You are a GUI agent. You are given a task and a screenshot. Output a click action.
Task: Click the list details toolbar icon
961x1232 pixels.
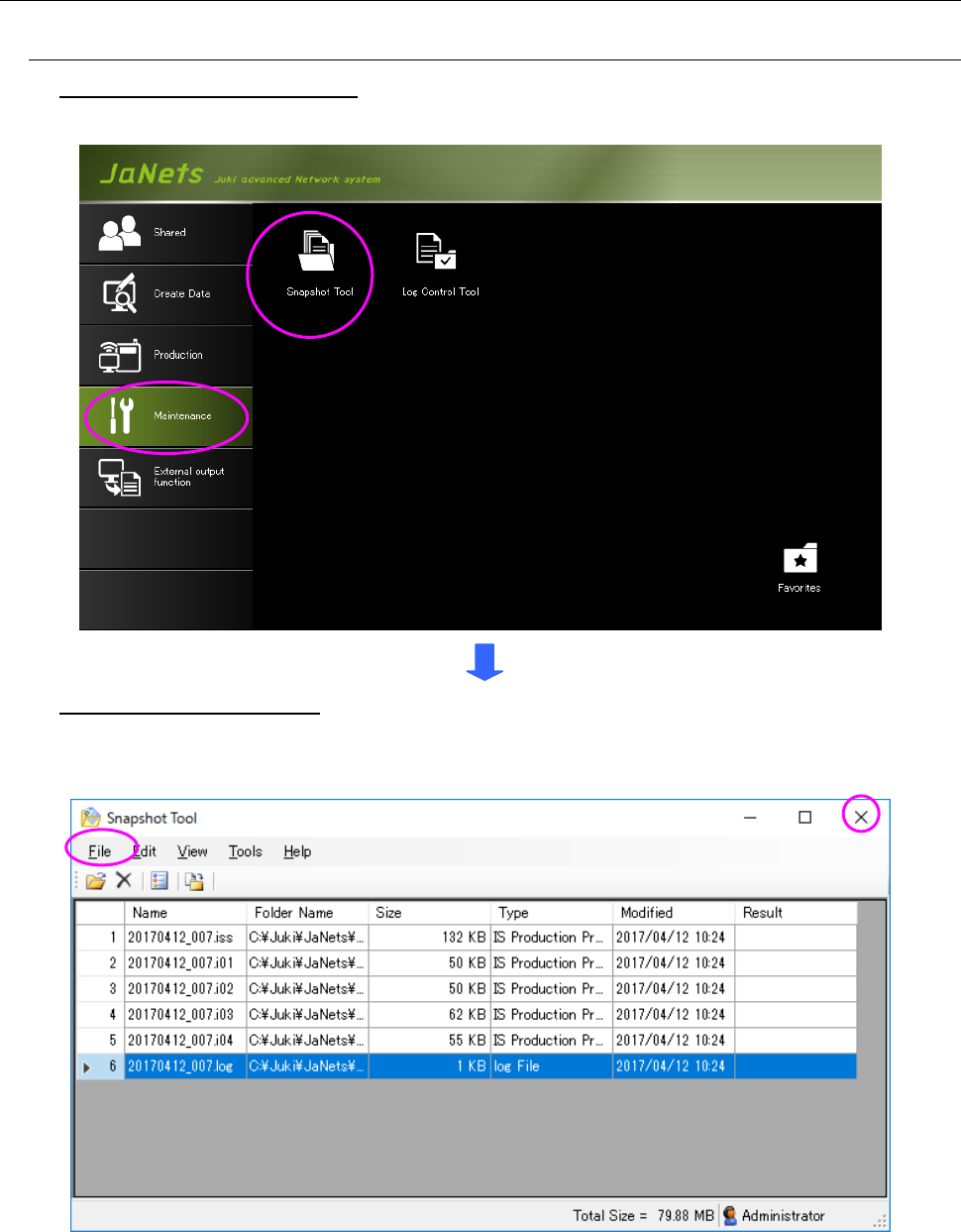tap(160, 880)
